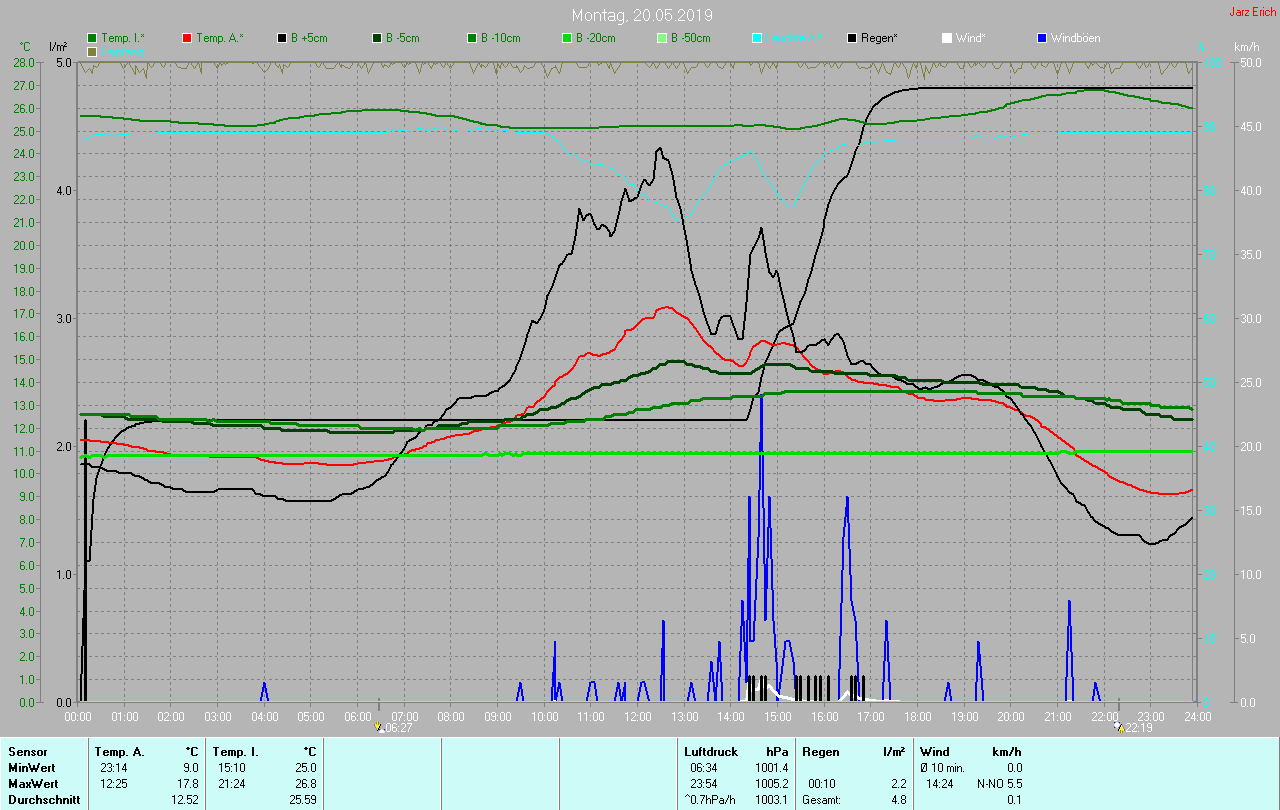Click the black Regen legend square
This screenshot has height=810, width=1280.
coord(852,38)
